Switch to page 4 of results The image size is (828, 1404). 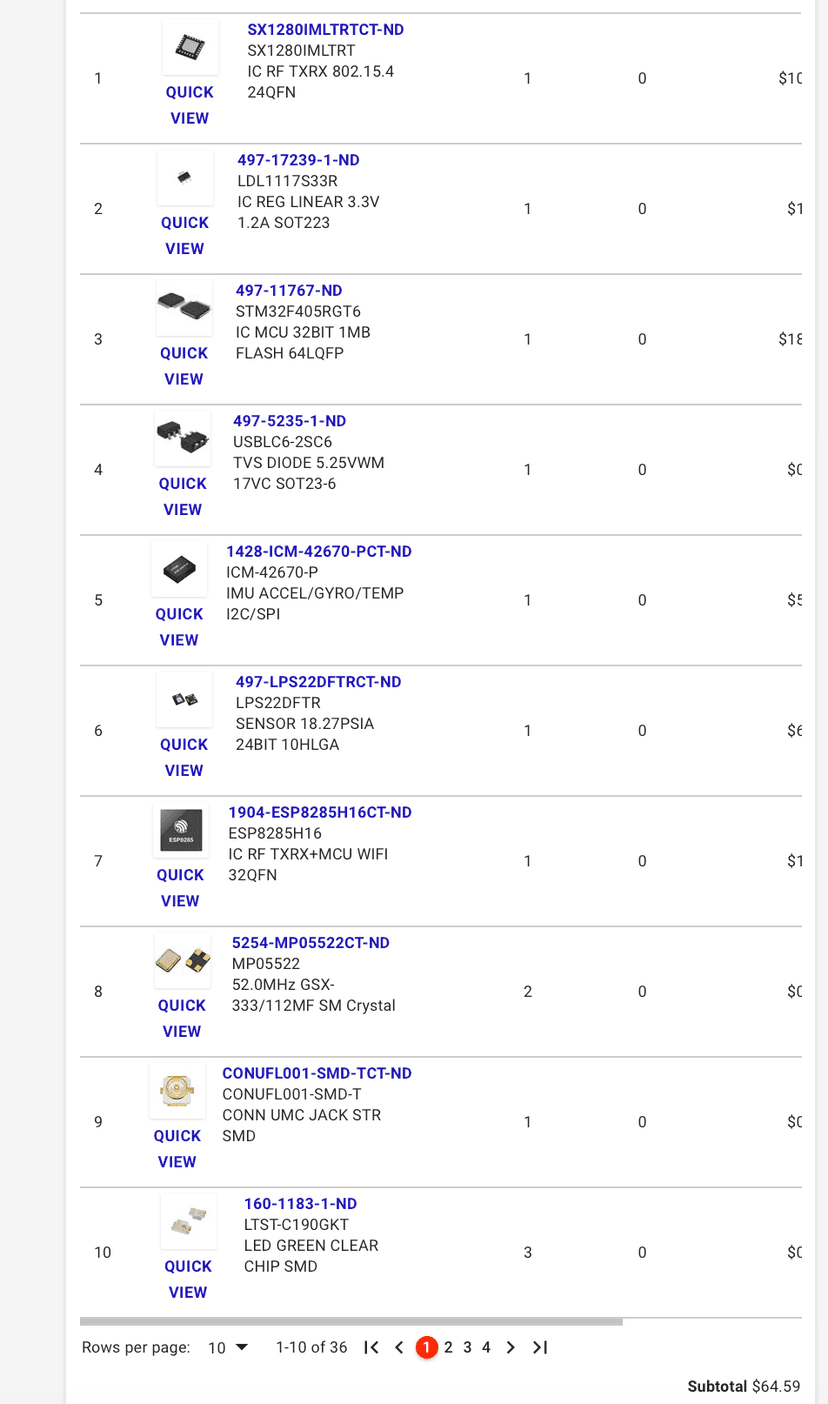[x=486, y=1347]
